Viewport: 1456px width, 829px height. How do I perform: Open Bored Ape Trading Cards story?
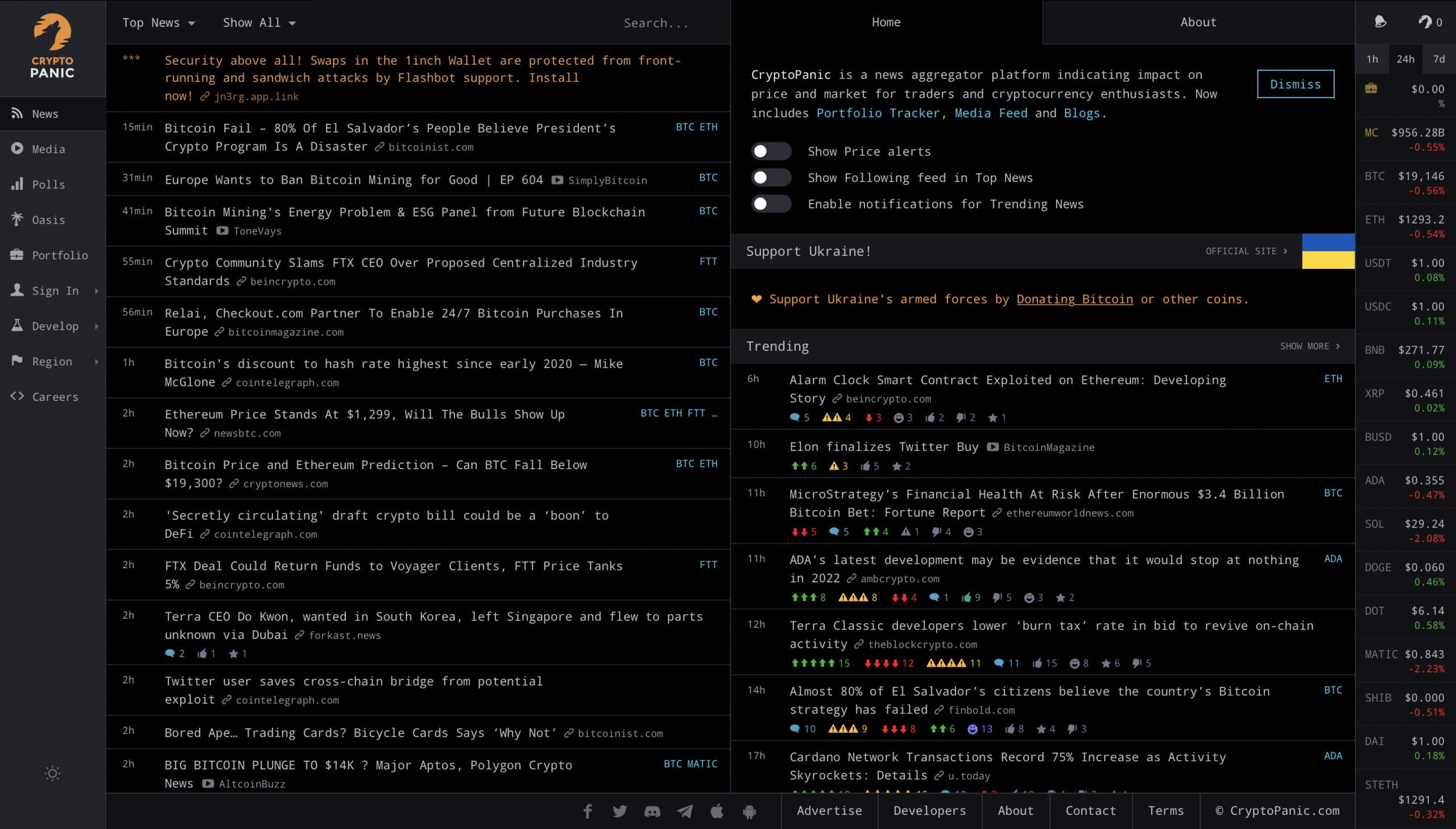click(361, 733)
